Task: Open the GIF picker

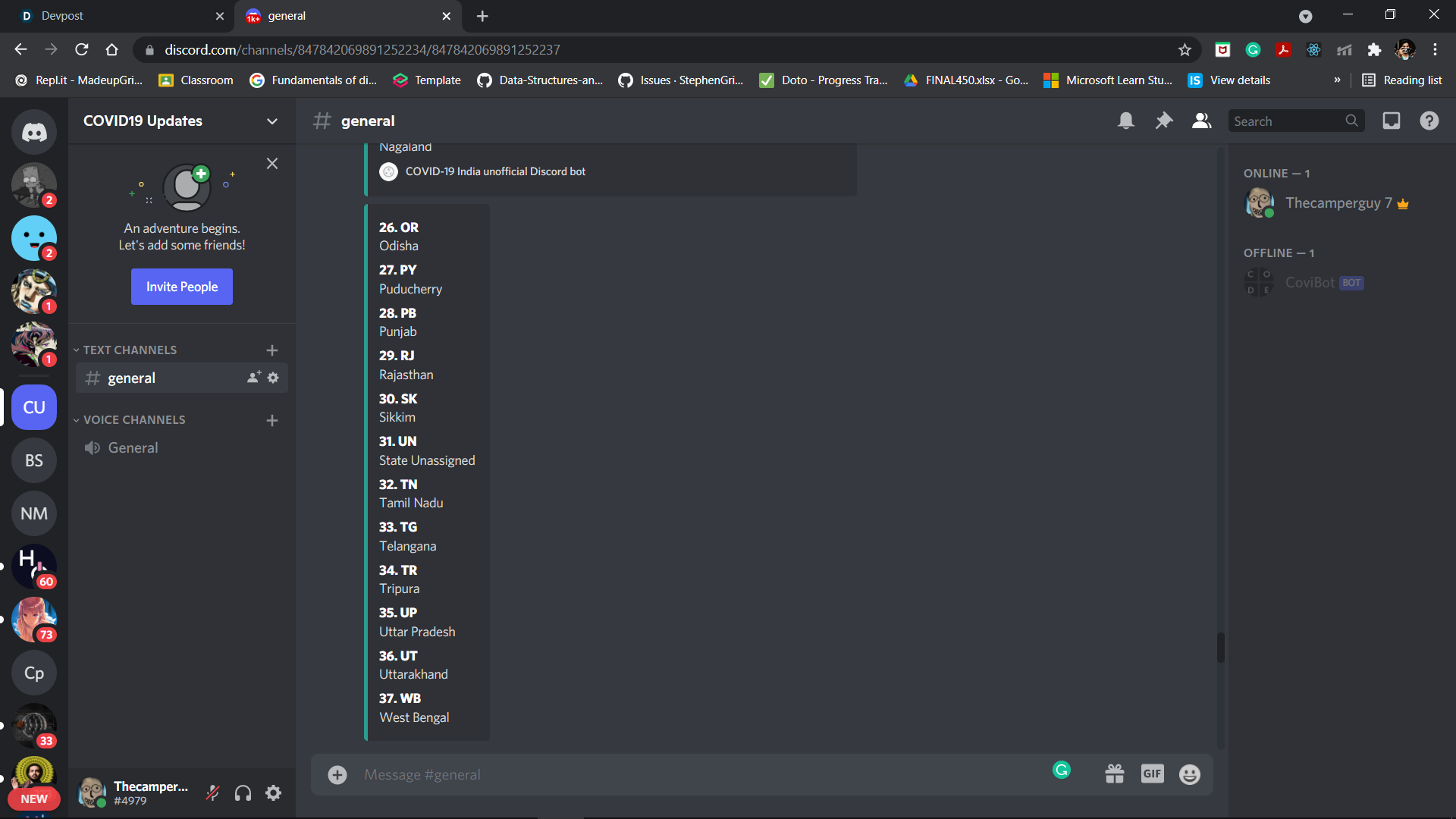Action: (x=1152, y=774)
